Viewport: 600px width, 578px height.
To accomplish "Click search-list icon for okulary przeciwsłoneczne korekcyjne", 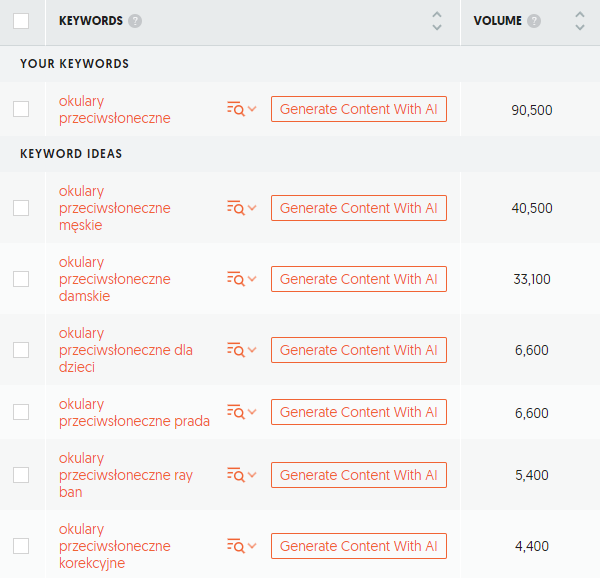I will point(236,546).
